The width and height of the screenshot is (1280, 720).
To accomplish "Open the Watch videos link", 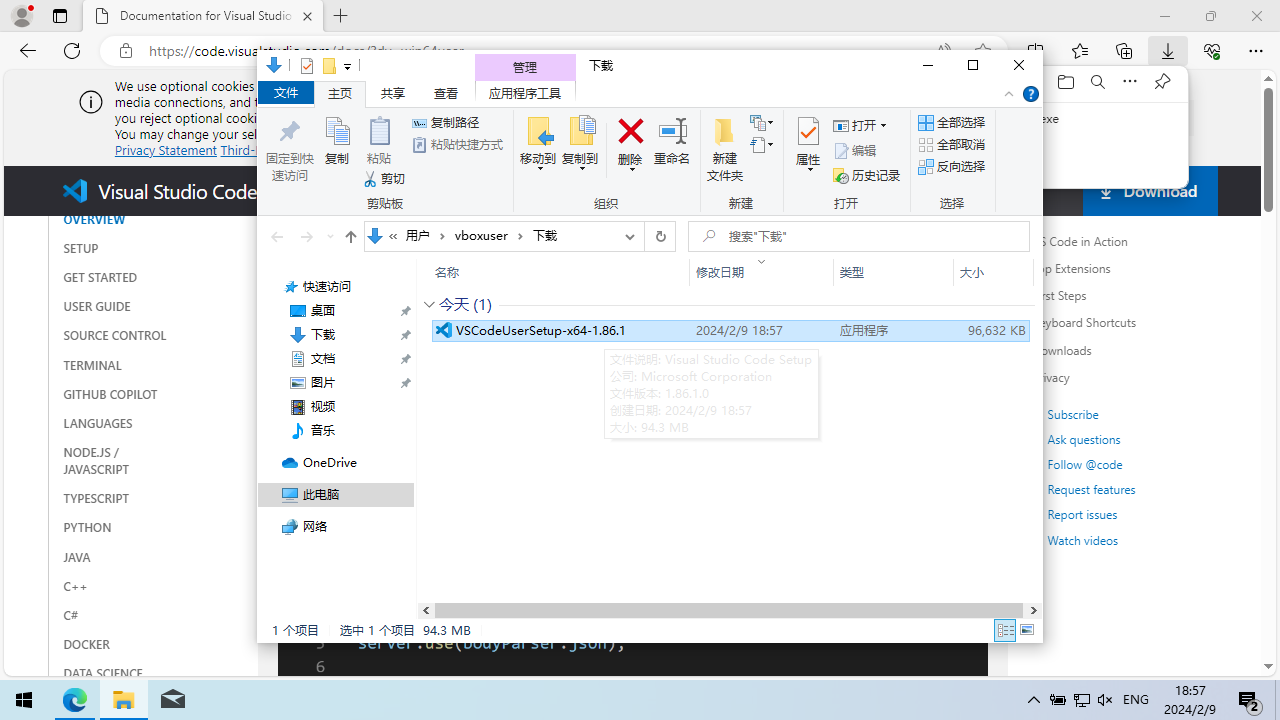I will pyautogui.click(x=1082, y=541).
